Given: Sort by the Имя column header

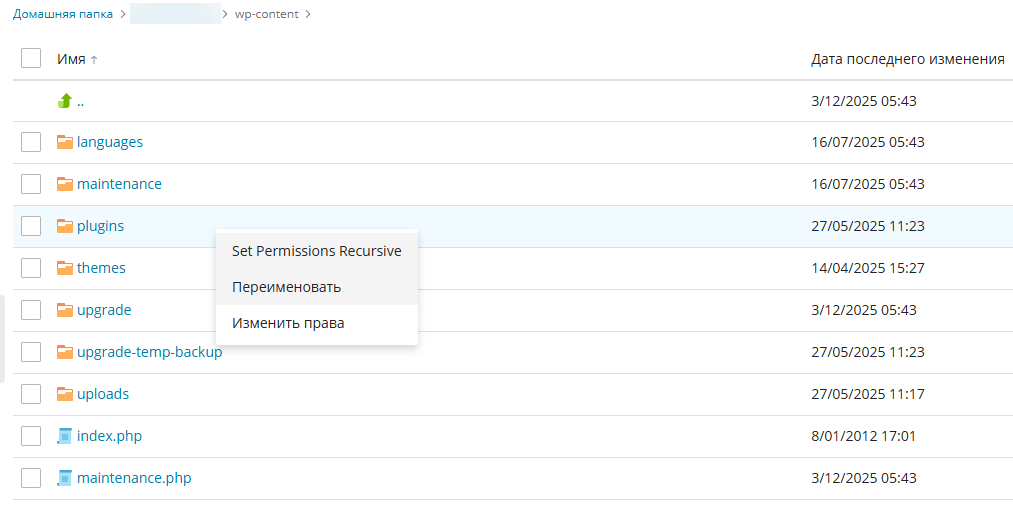Looking at the screenshot, I should coord(72,59).
